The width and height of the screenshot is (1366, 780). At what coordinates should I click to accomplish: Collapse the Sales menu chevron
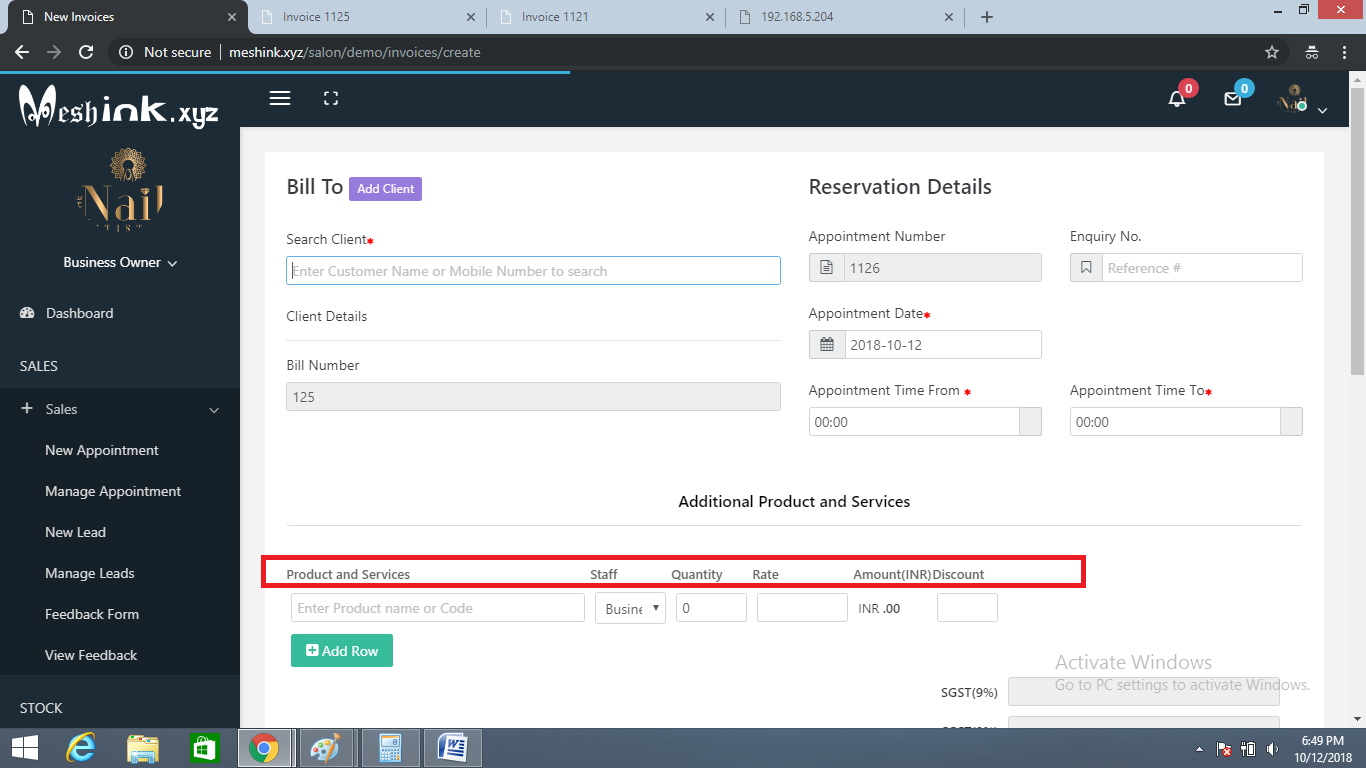coord(213,410)
